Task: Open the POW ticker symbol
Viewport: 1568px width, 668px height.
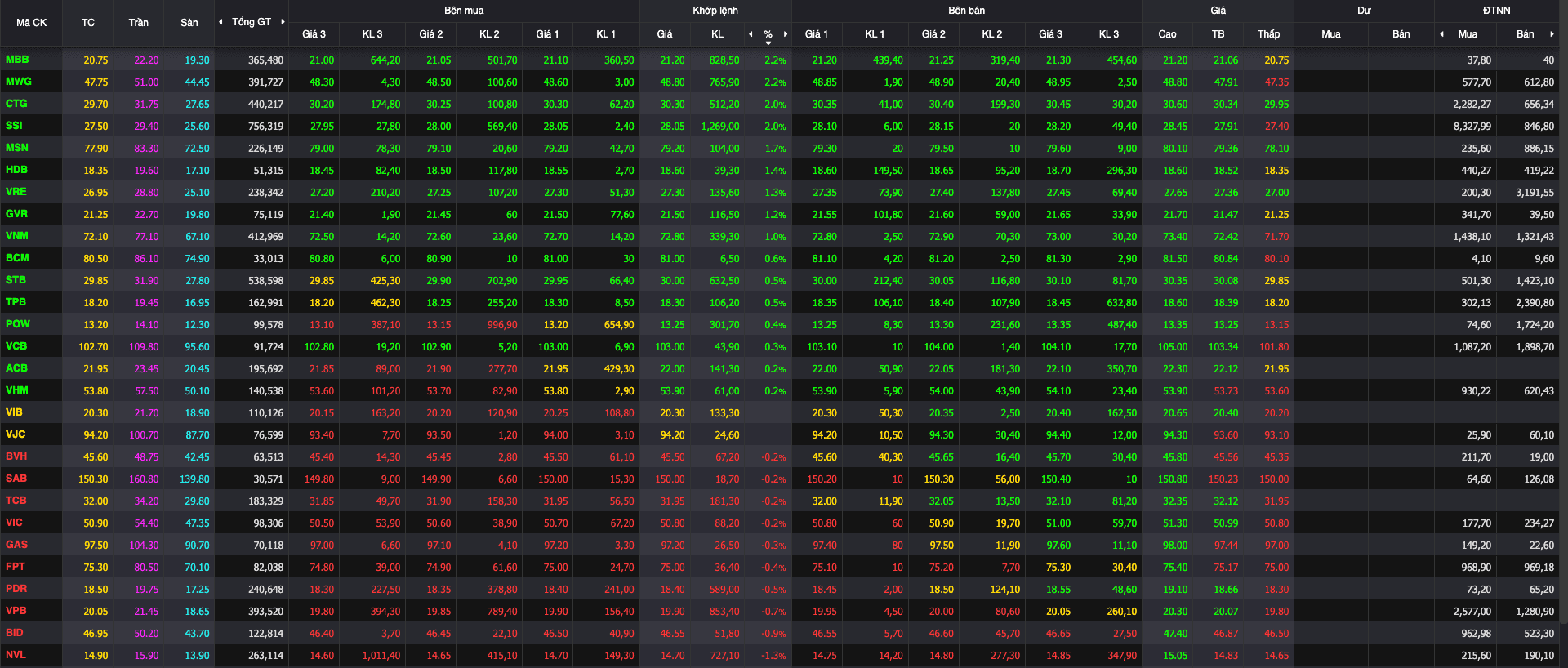Action: pos(18,324)
